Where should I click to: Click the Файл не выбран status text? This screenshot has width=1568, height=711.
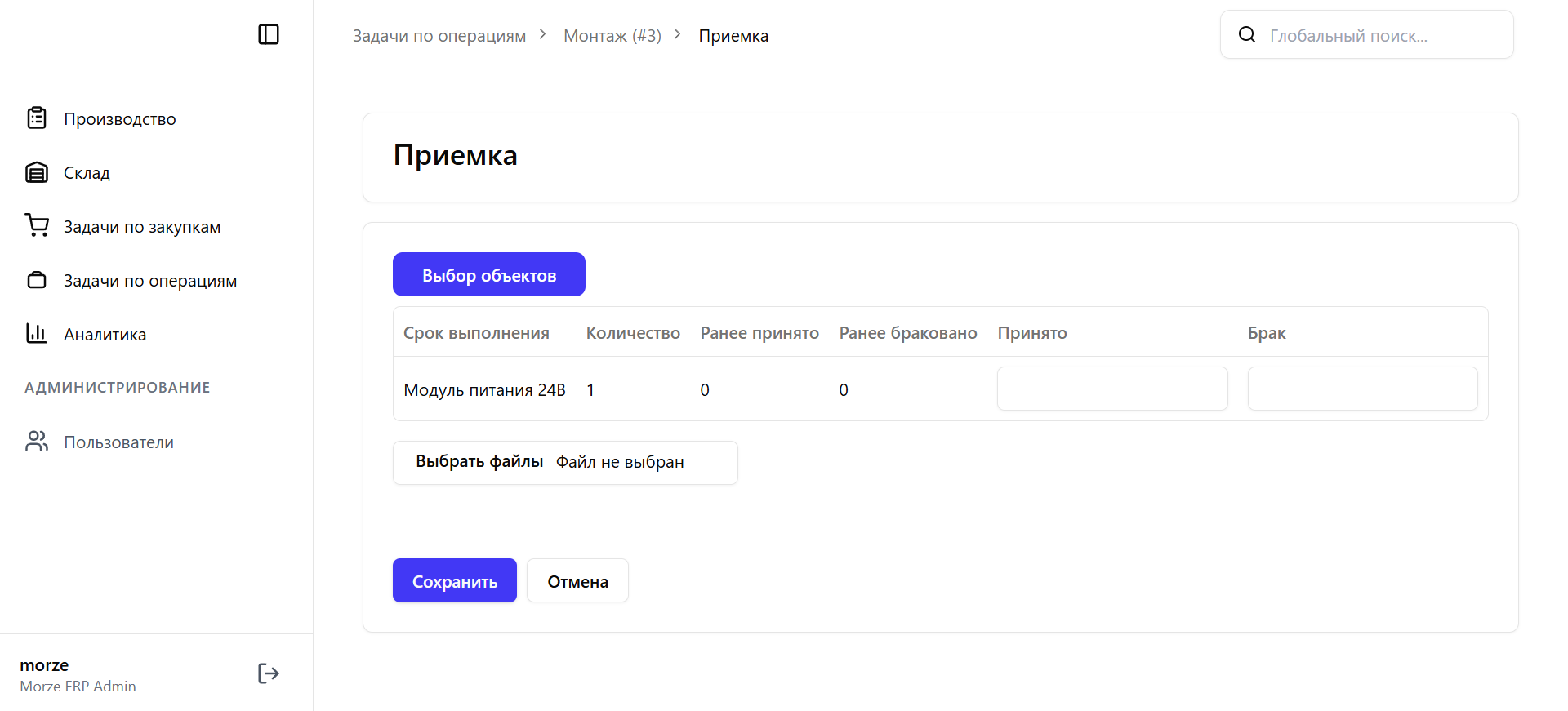pos(620,462)
